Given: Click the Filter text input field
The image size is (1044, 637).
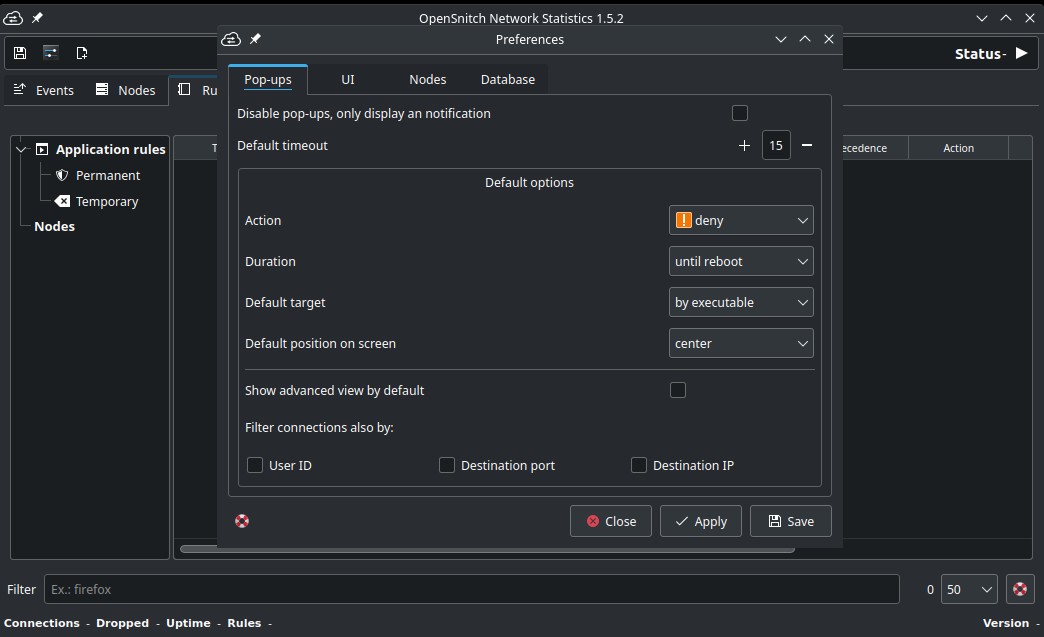Looking at the screenshot, I should [x=471, y=589].
